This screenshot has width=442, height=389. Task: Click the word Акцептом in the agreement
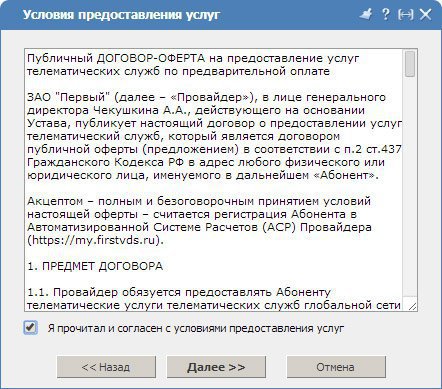[x=55, y=201]
